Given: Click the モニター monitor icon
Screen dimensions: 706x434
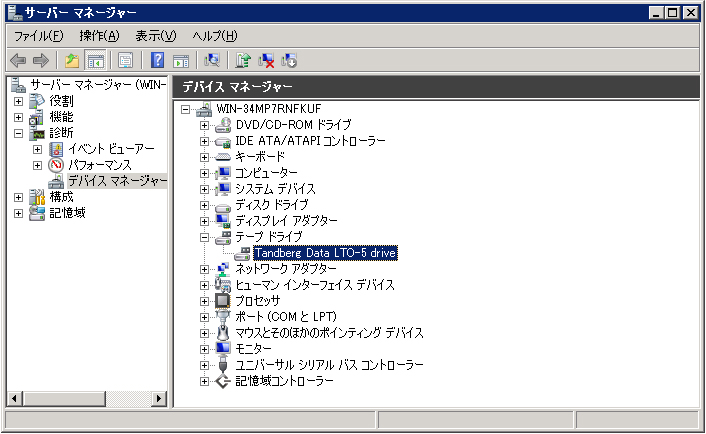Looking at the screenshot, I should click(x=223, y=349).
